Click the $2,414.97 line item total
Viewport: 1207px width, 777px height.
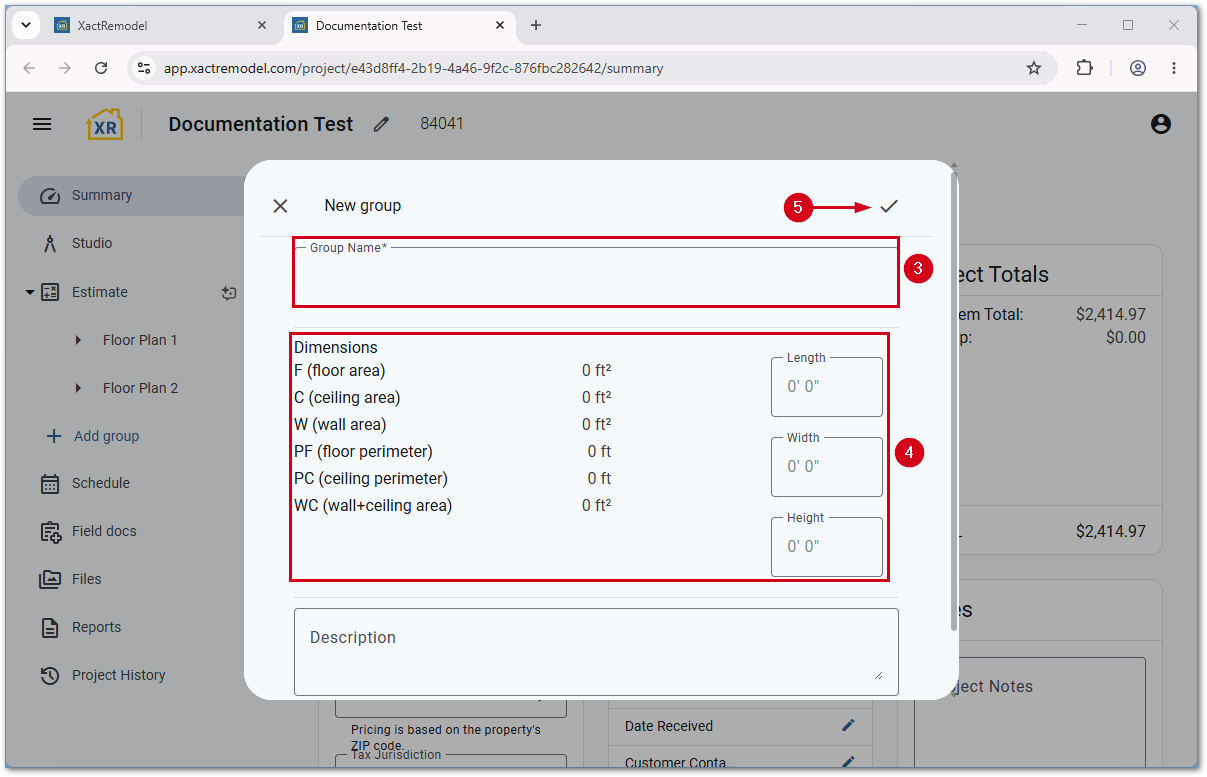coord(1111,314)
